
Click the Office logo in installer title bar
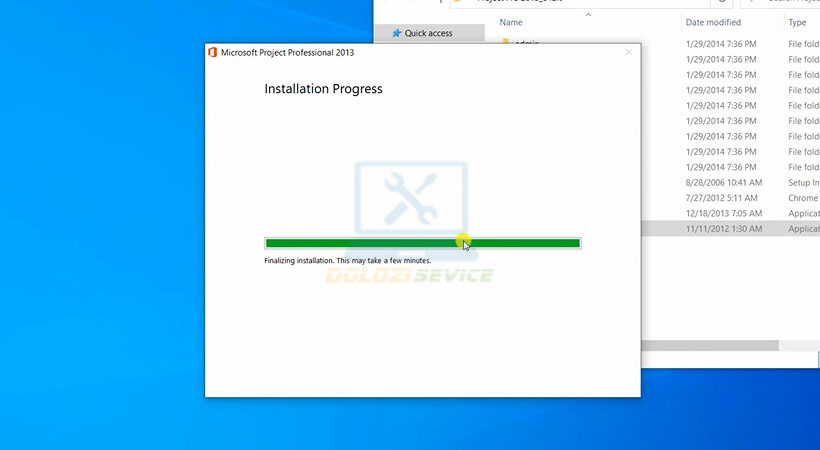212,52
